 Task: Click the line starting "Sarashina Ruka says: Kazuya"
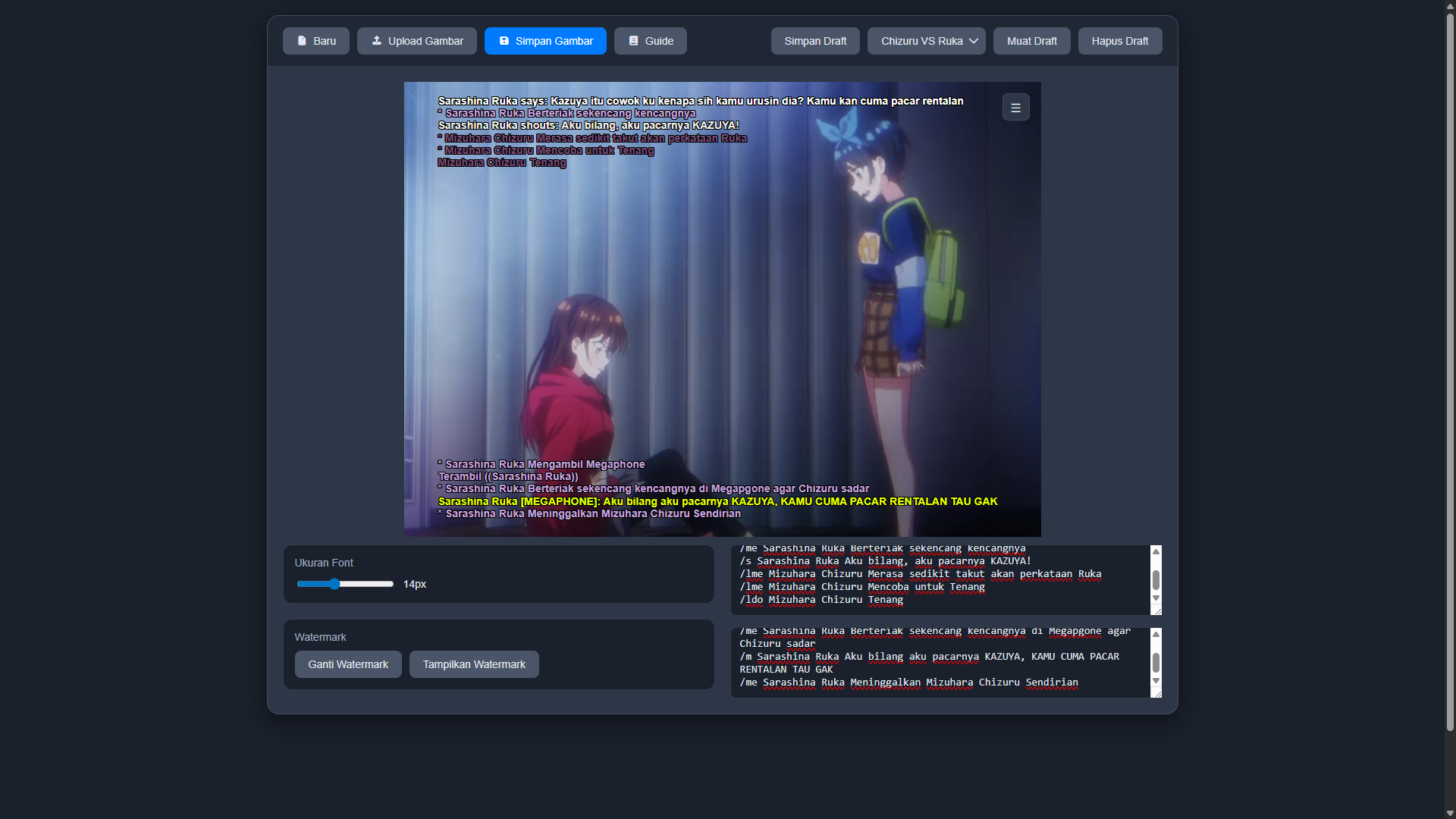pos(701,101)
